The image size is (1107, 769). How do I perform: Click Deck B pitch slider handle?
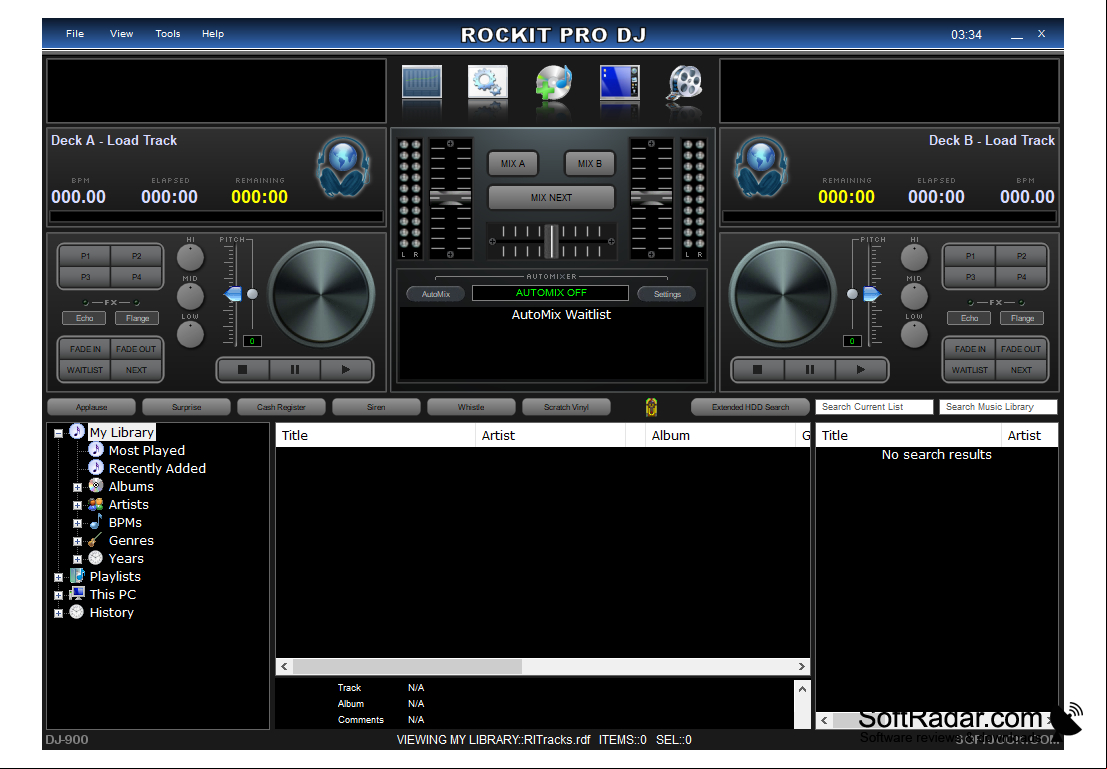872,294
